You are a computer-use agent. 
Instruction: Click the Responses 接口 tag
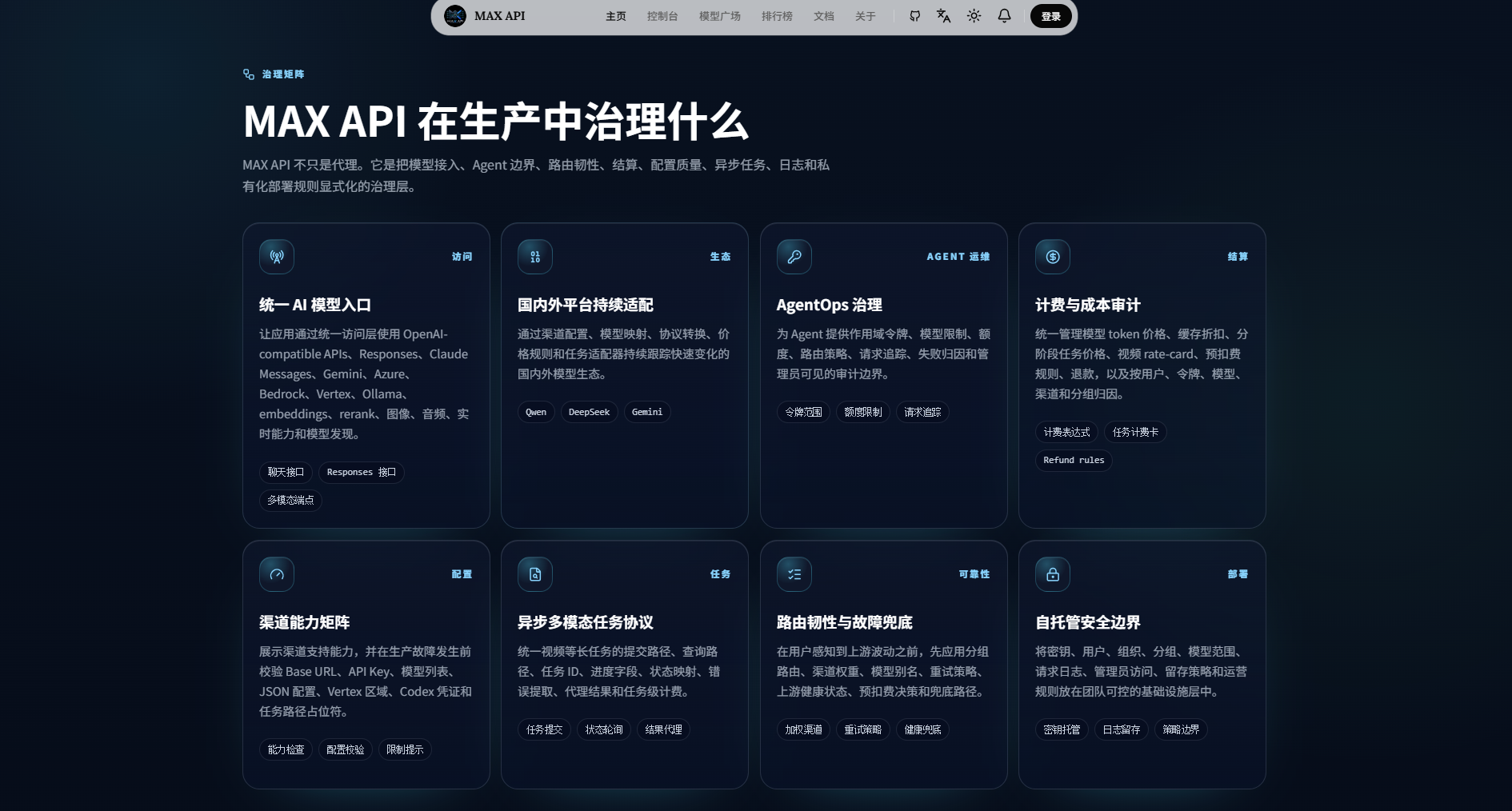362,473
